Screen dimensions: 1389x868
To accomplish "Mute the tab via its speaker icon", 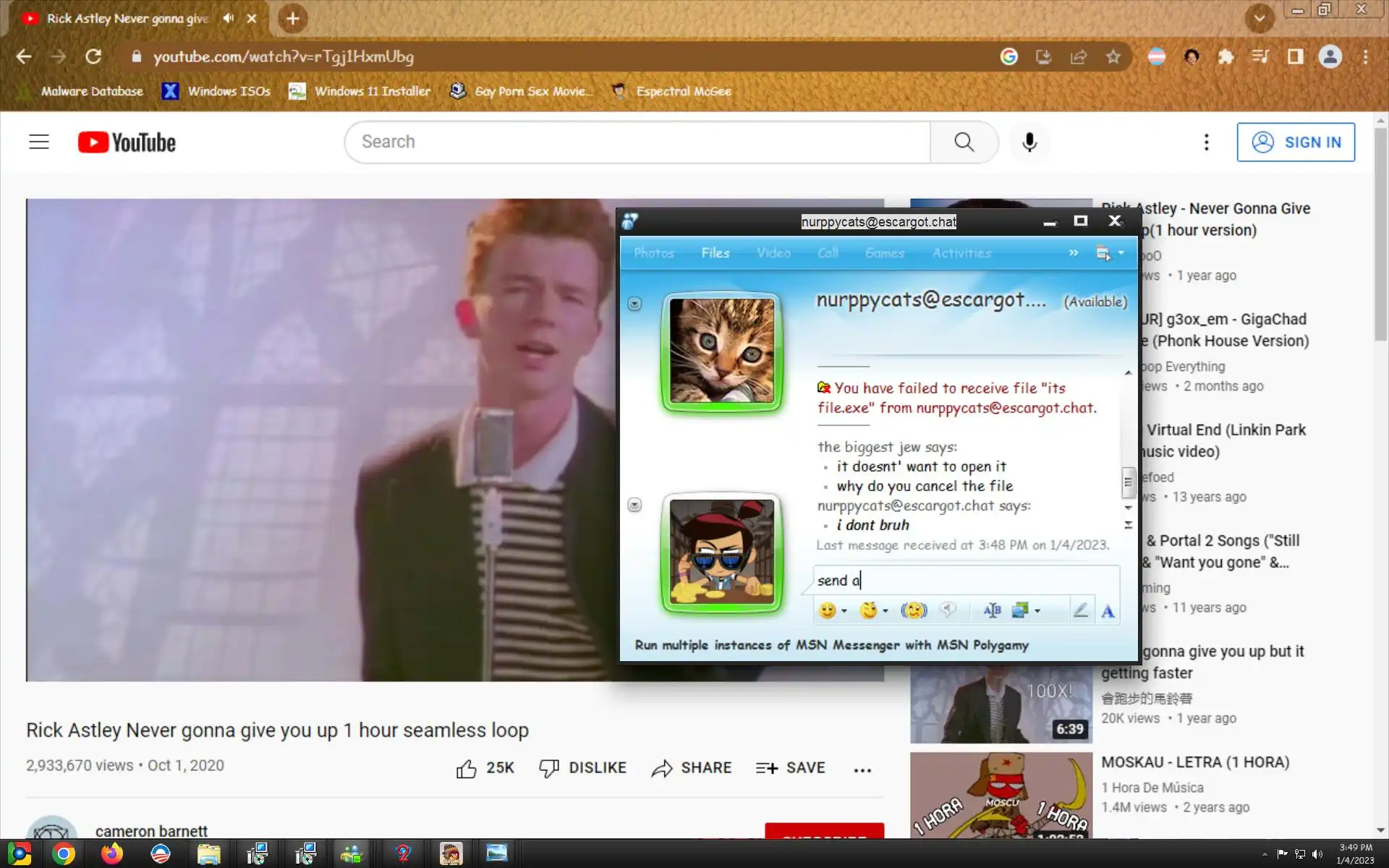I will coord(229,18).
